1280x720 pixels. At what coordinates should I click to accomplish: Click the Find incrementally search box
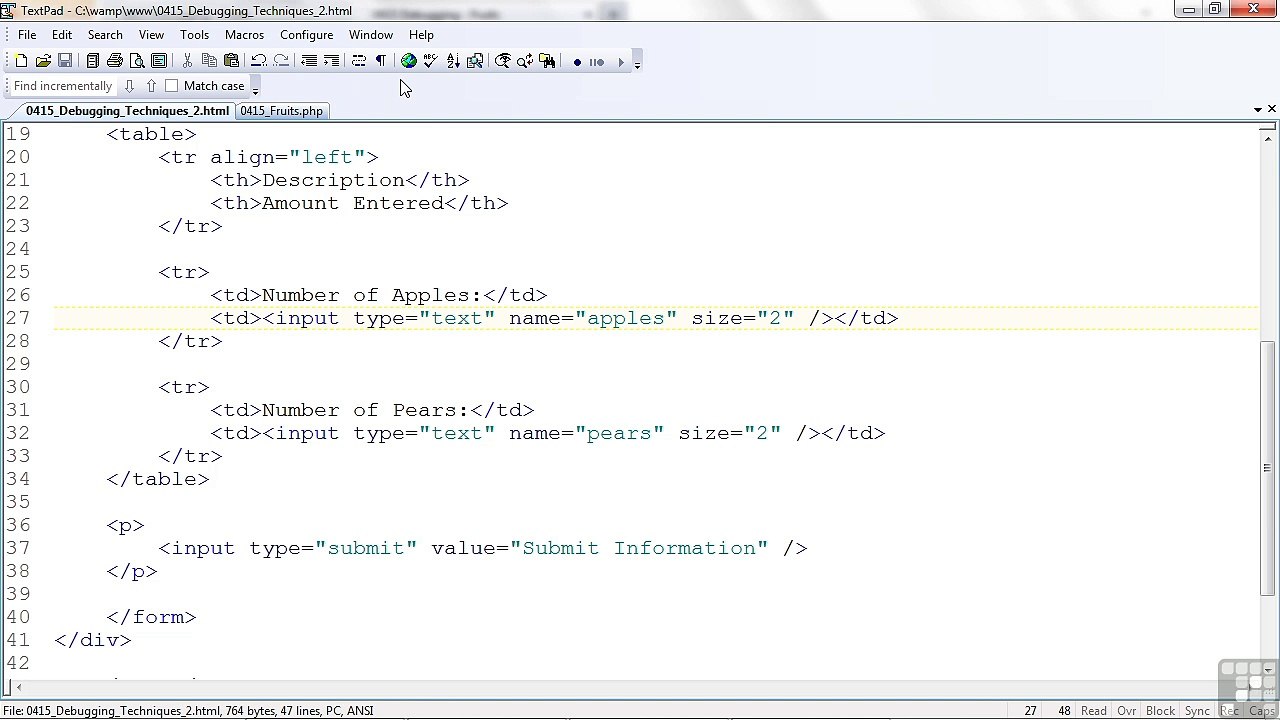point(63,86)
